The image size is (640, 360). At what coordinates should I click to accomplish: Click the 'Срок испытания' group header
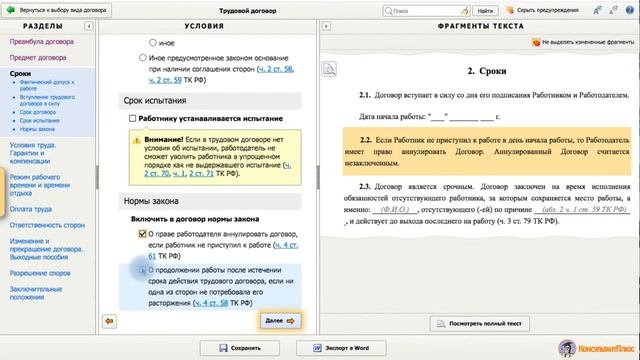pos(210,101)
